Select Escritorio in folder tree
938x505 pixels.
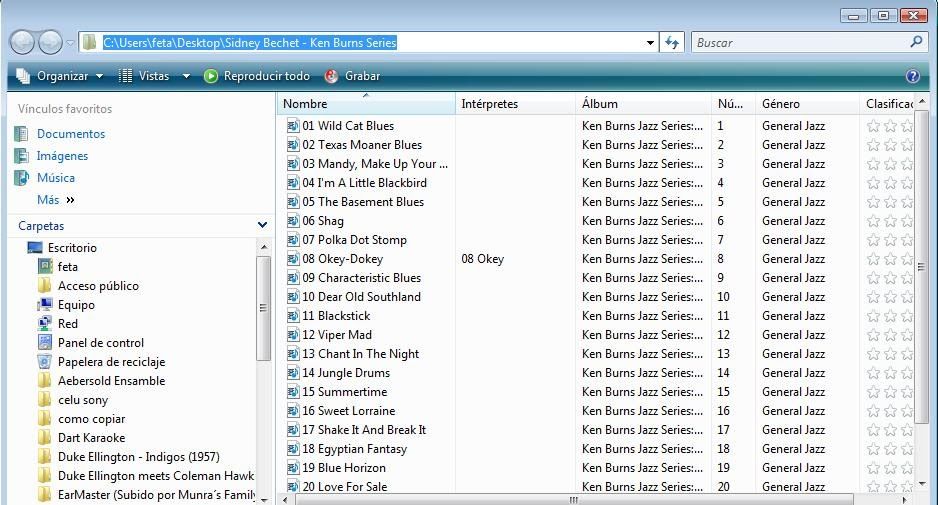(x=72, y=248)
